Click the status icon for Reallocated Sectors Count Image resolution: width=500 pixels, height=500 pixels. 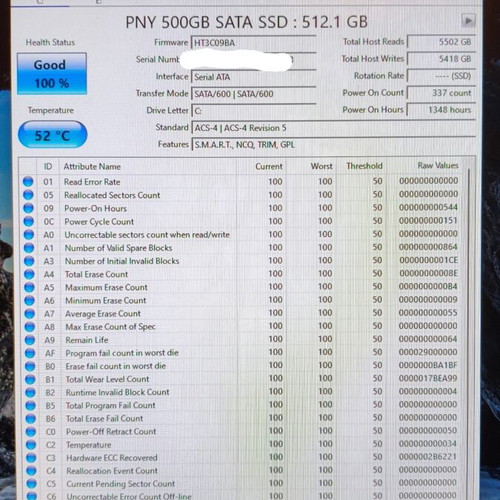coord(28,195)
